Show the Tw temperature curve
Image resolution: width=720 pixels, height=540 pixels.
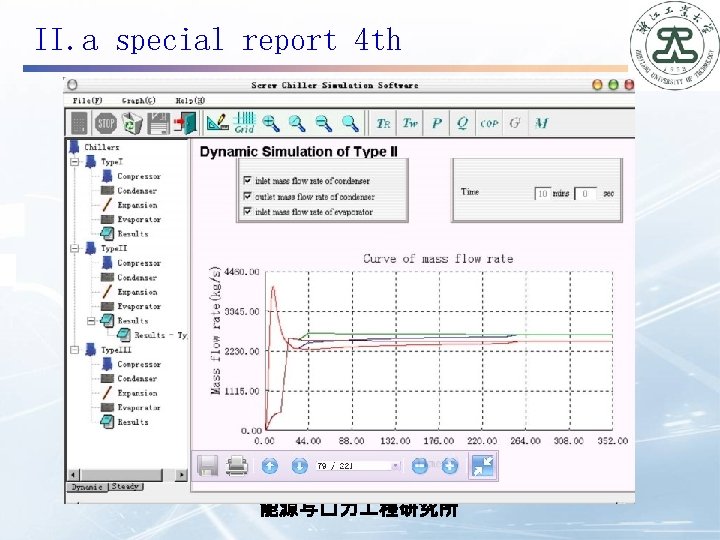point(410,123)
